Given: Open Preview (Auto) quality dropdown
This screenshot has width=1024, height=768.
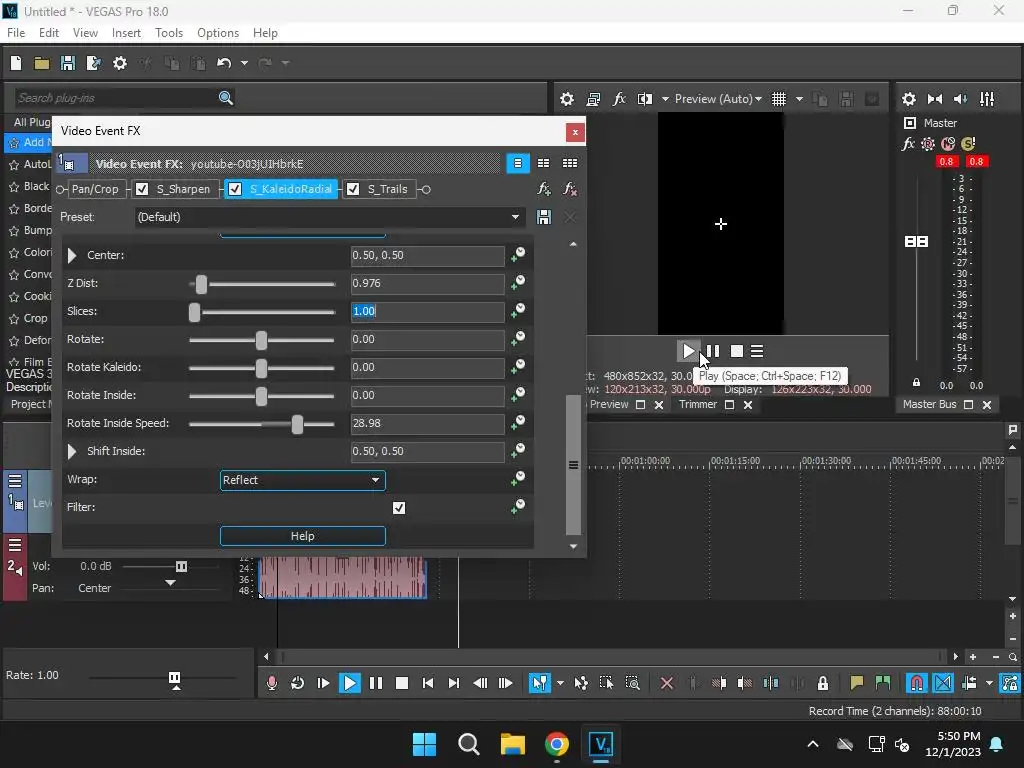Looking at the screenshot, I should (x=718, y=99).
